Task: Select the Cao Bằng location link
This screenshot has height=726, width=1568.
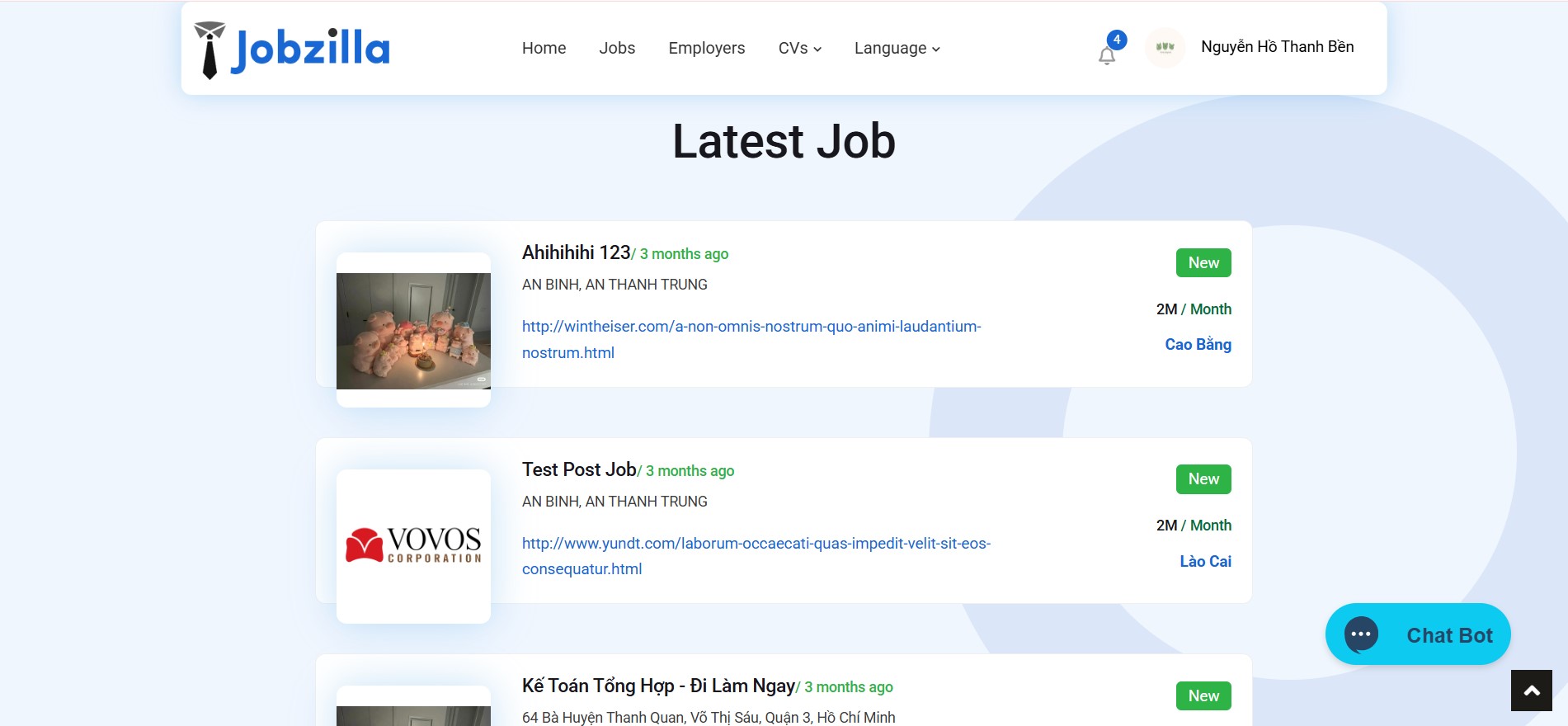Action: (x=1198, y=345)
